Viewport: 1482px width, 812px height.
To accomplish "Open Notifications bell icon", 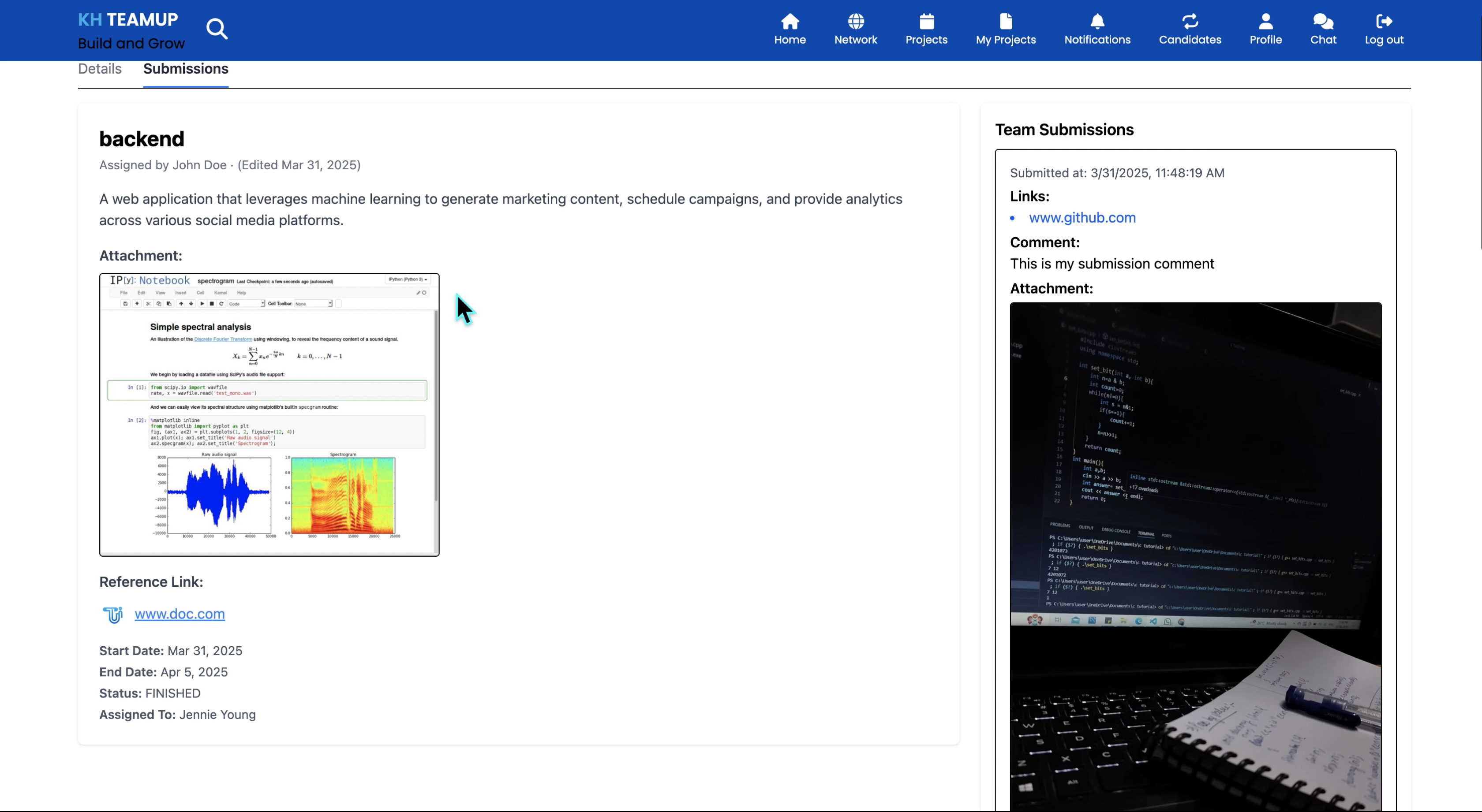I will [x=1097, y=22].
